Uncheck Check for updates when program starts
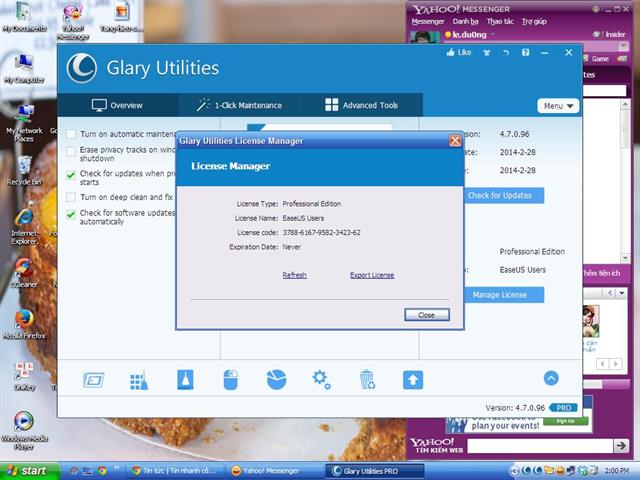 (71, 175)
